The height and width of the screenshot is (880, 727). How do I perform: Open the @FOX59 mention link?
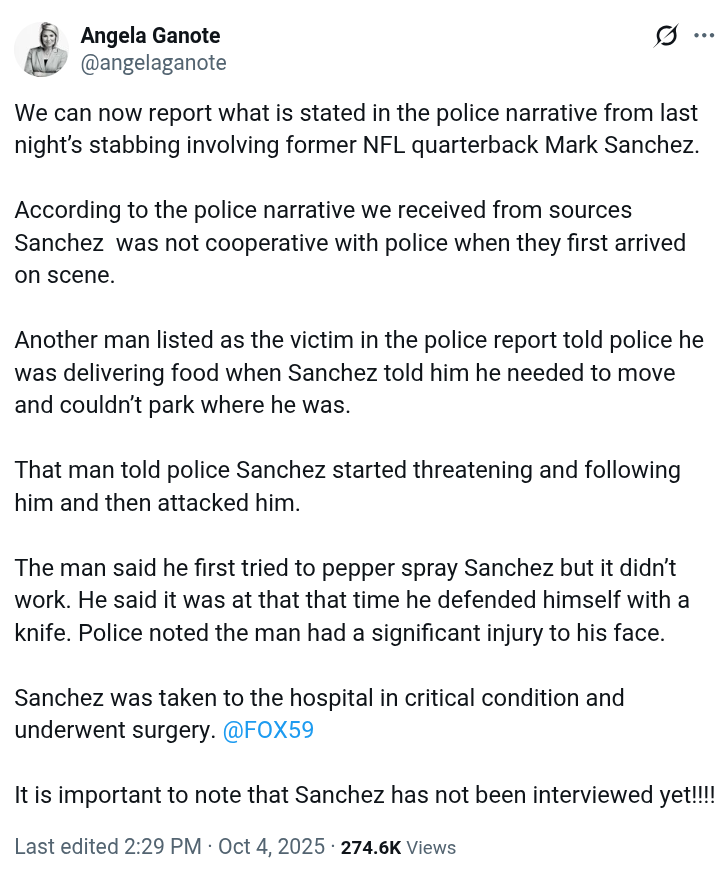pyautogui.click(x=268, y=730)
